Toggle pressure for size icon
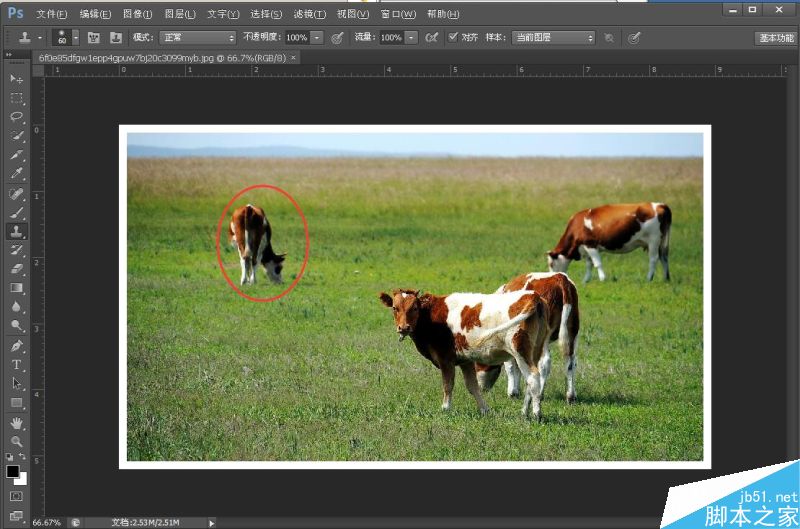800x529 pixels. click(634, 38)
